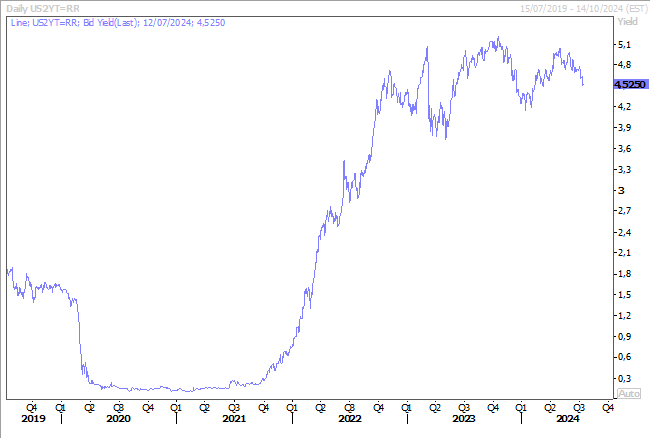This screenshot has height=440, width=652.
Task: Click the 3.9 yield axis label
Action: pos(626,128)
